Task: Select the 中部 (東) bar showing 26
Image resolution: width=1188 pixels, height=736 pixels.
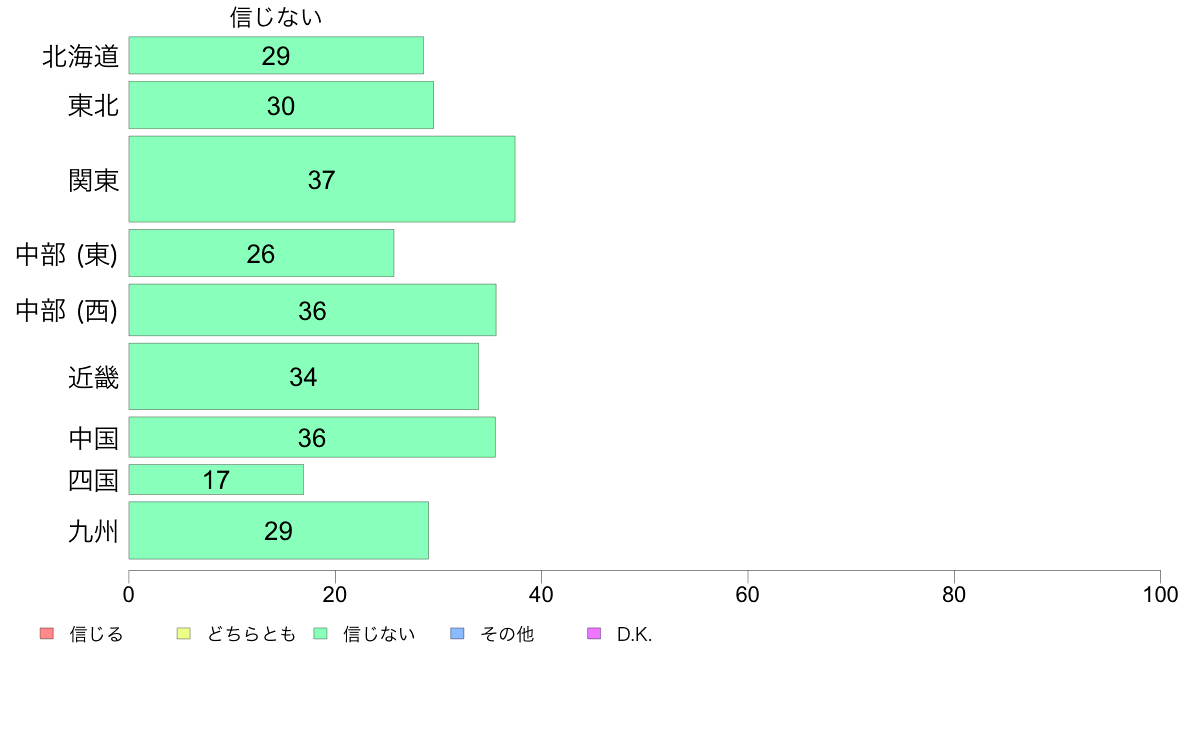Action: point(261,253)
